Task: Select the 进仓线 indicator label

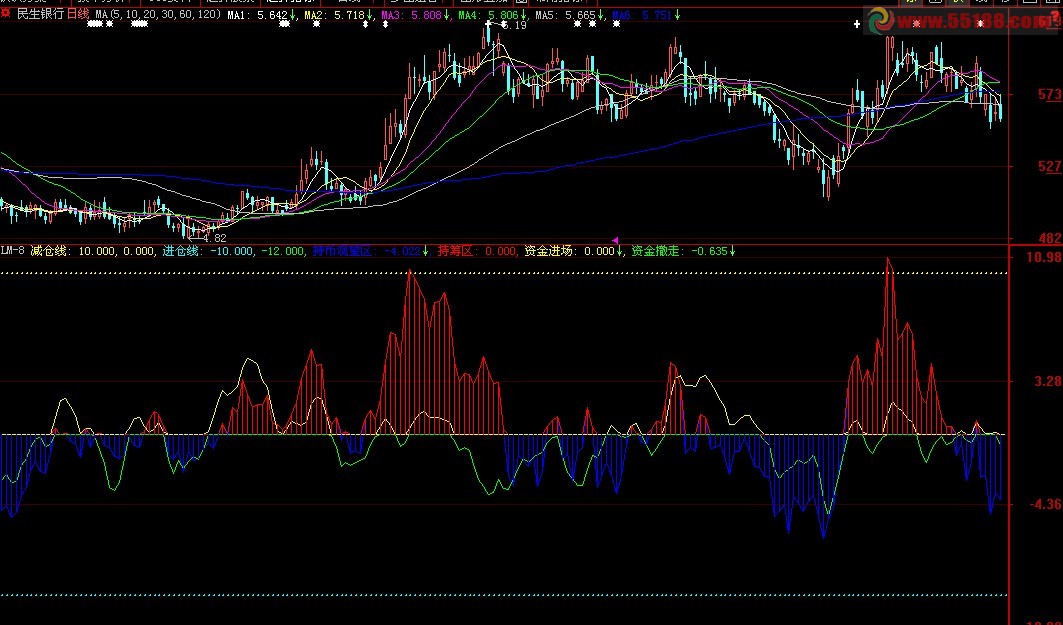Action: click(182, 251)
